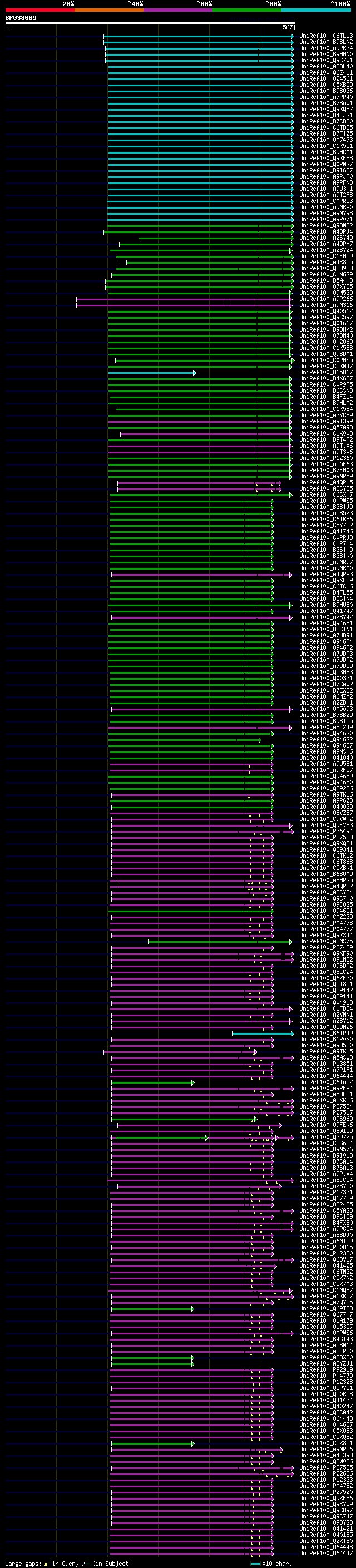Select the UniRef100_A7PP40 entry
Viewport: 356px width, 1568px height.
point(325,97)
